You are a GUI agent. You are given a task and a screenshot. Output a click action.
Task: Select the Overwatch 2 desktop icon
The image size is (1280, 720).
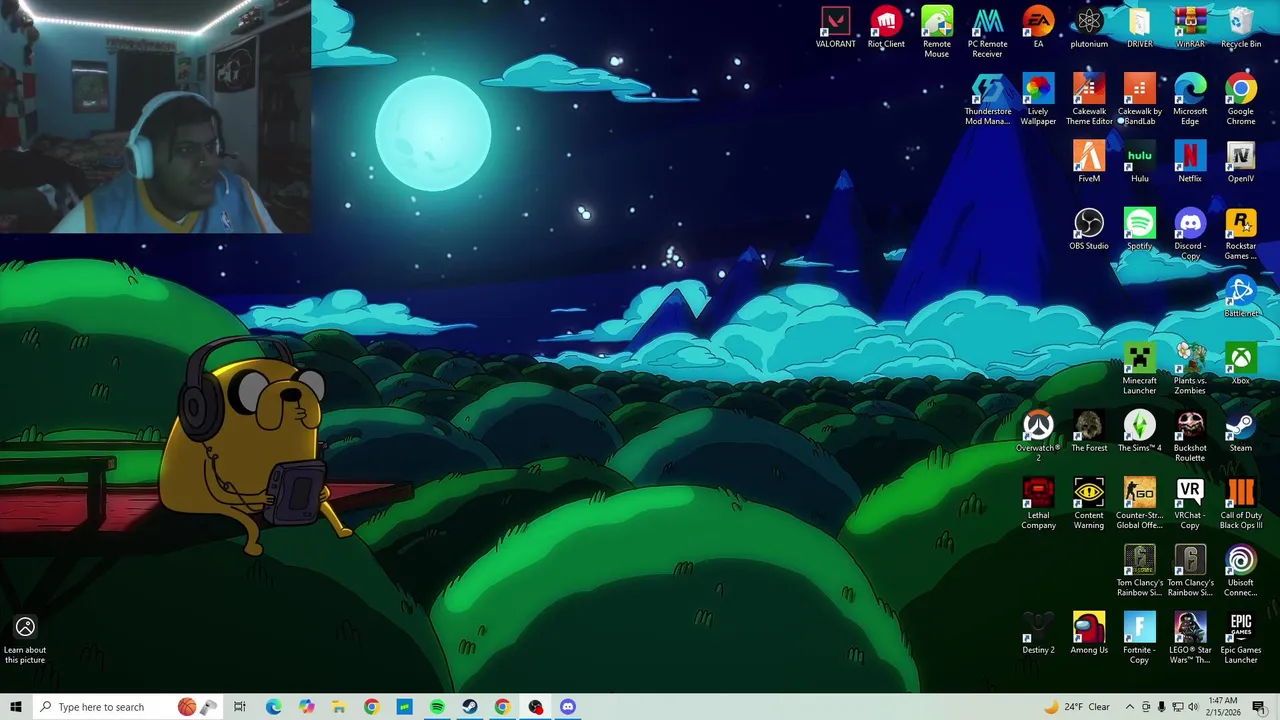pyautogui.click(x=1038, y=437)
